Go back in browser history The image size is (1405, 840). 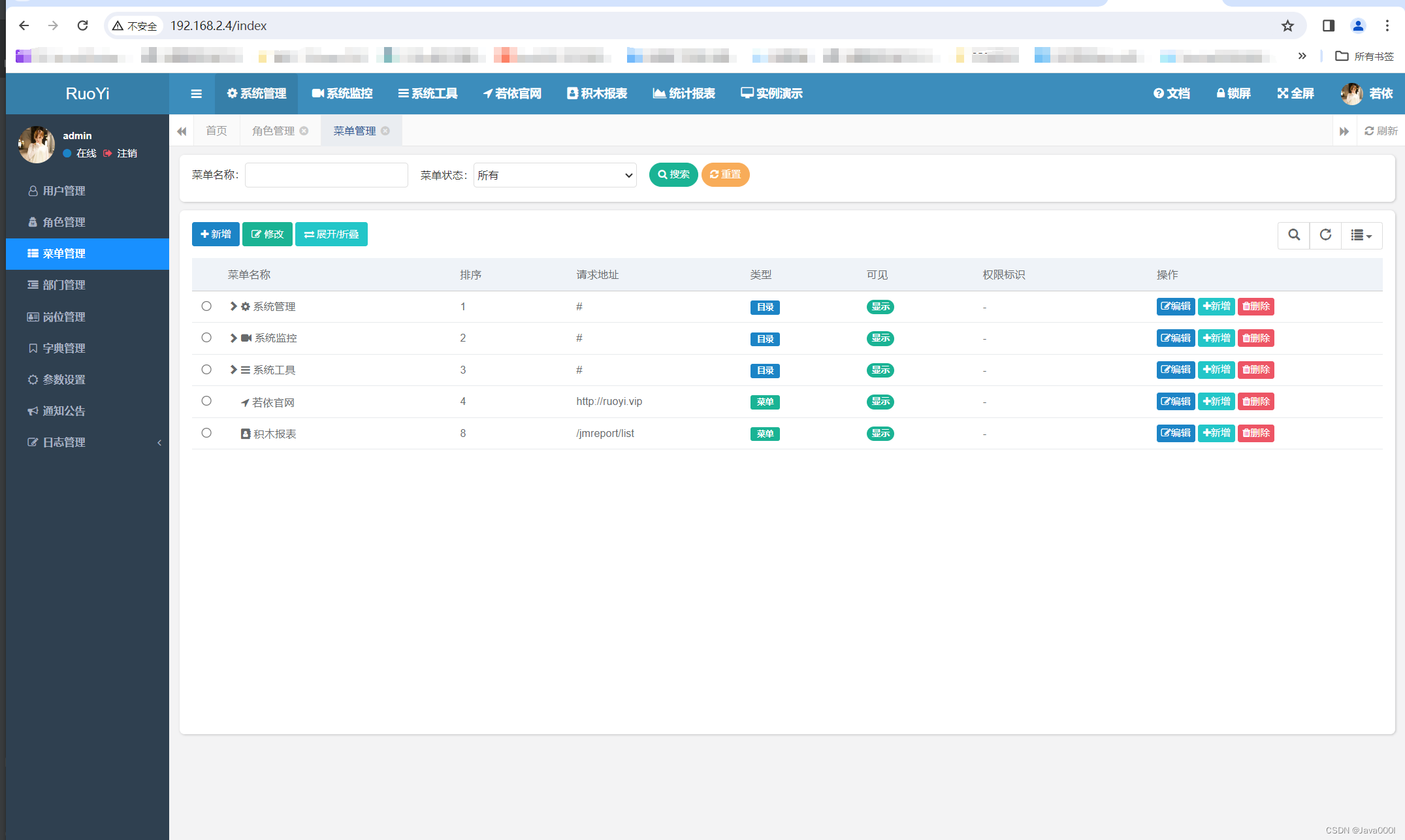(24, 25)
